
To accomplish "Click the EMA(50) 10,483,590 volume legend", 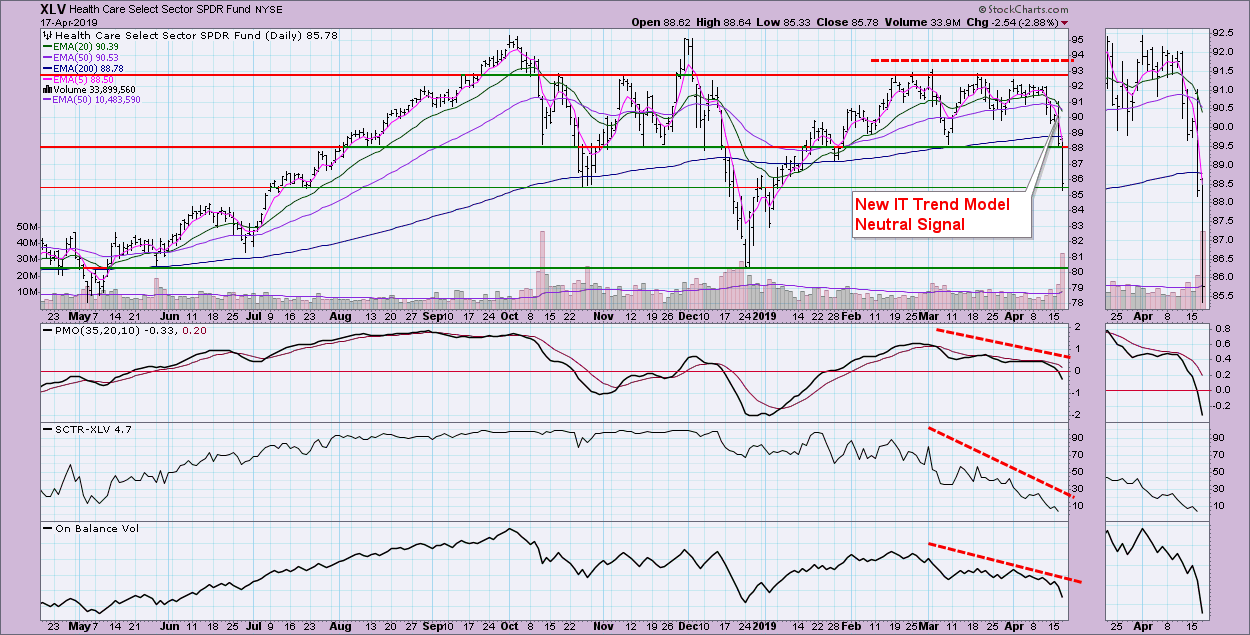I will pos(92,99).
